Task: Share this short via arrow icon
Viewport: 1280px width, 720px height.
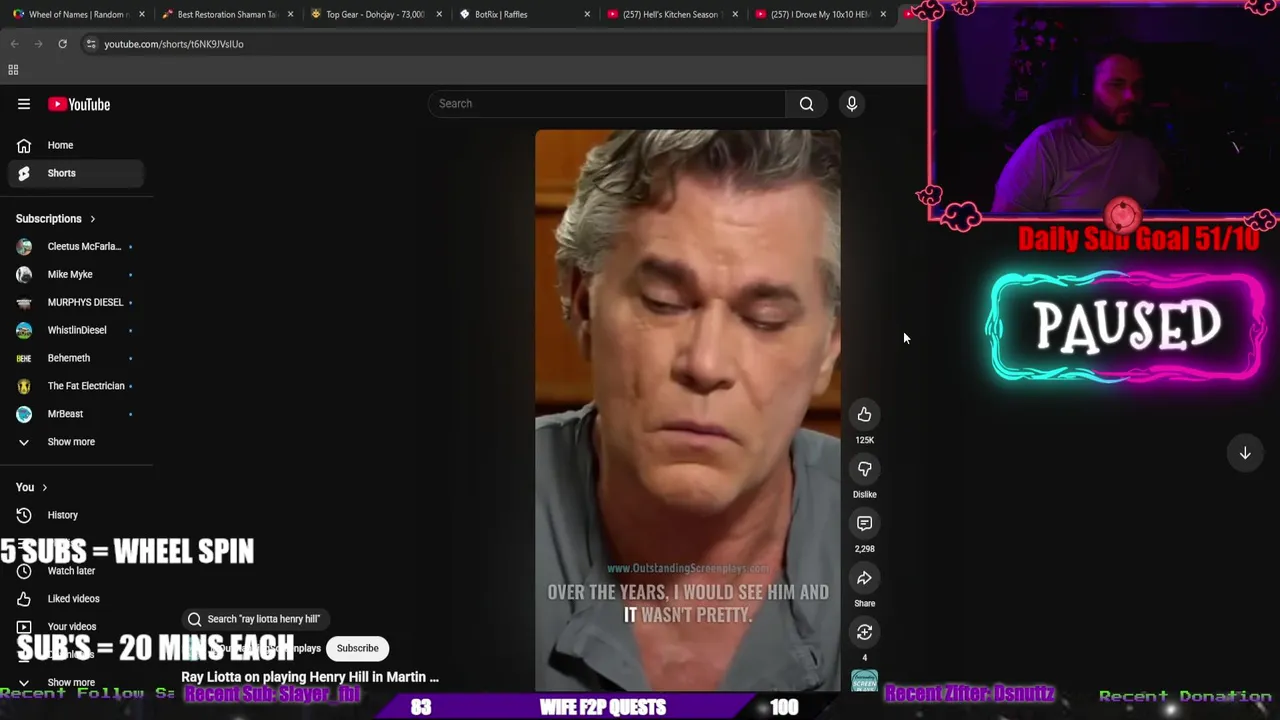Action: tap(864, 578)
